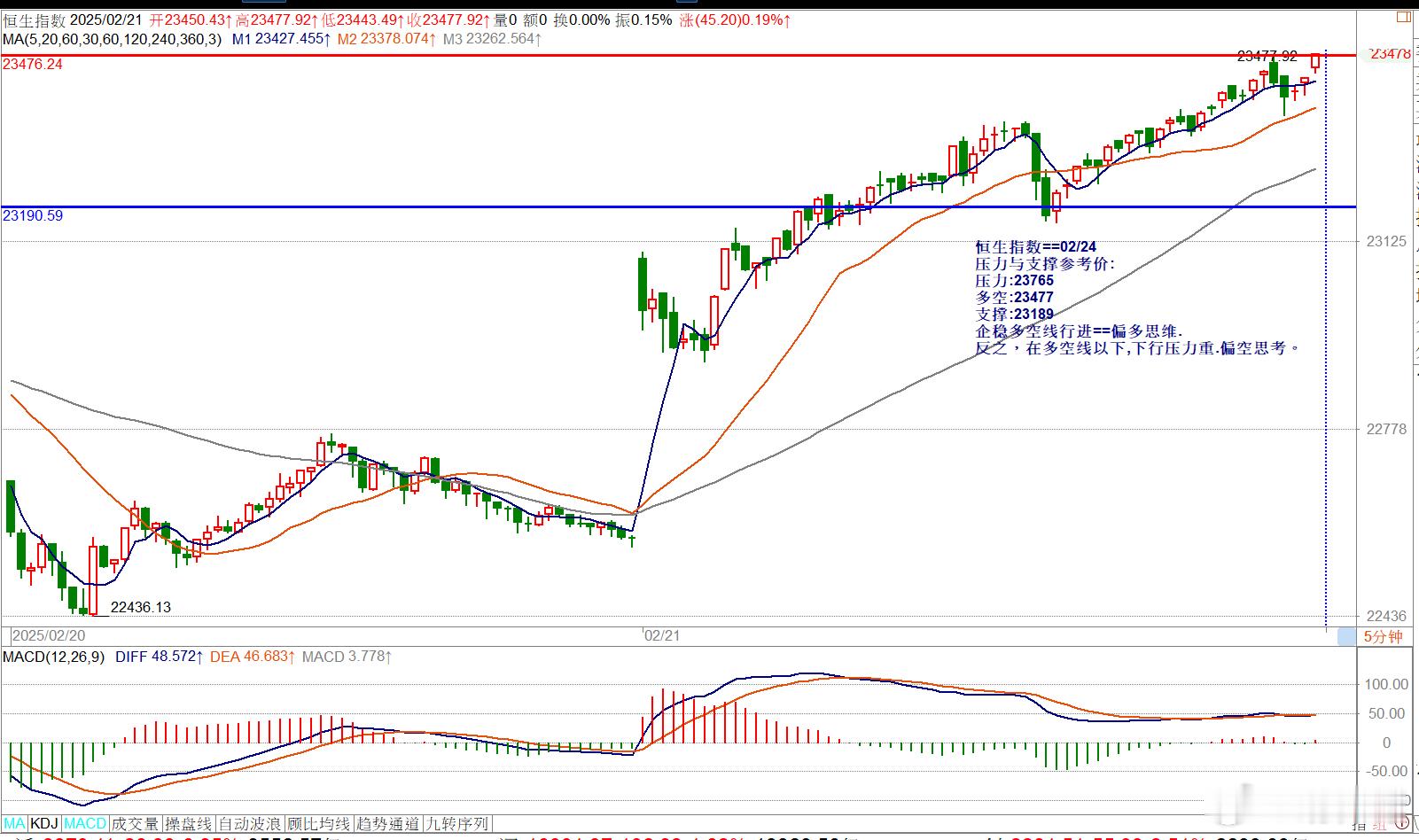Click the 23125 price axis label
1419x840 pixels.
pyautogui.click(x=1386, y=241)
